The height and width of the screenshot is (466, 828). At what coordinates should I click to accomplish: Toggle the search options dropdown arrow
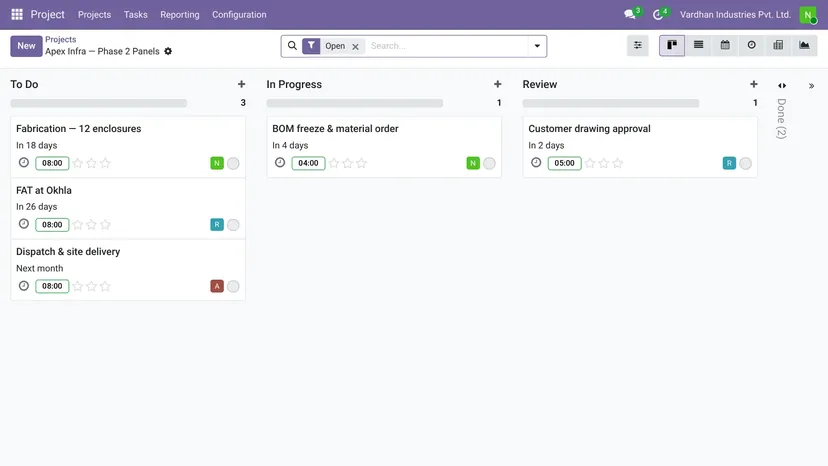(537, 46)
